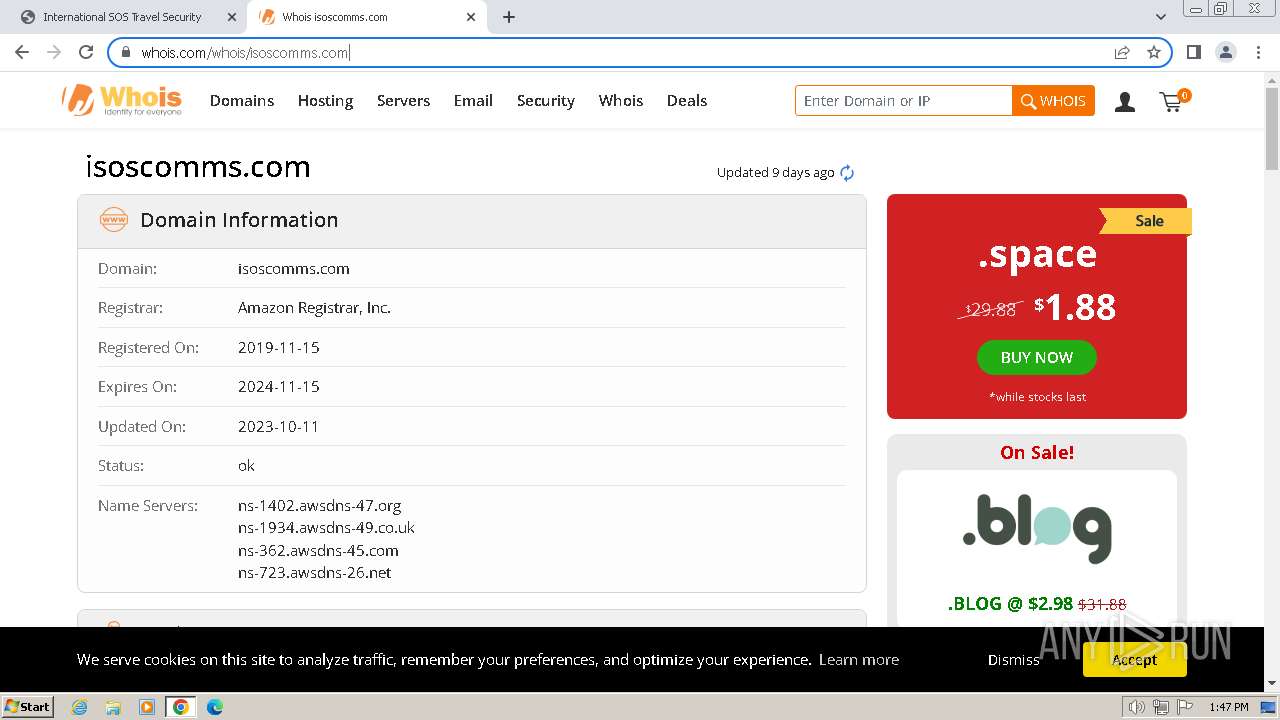Open the shopping cart icon
Image resolution: width=1280 pixels, height=720 pixels.
[1172, 101]
